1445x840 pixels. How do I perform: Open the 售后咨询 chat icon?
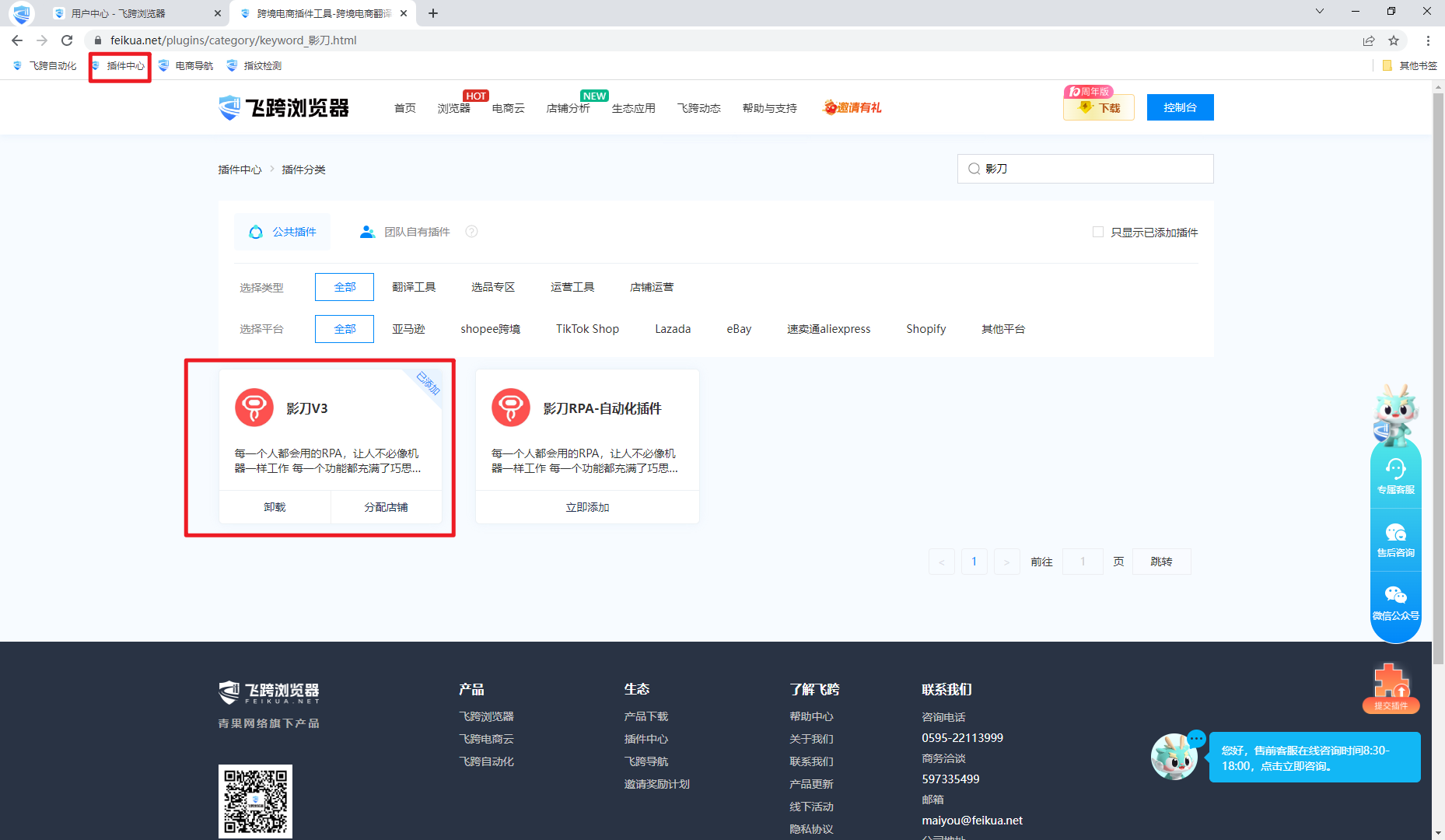[x=1395, y=533]
